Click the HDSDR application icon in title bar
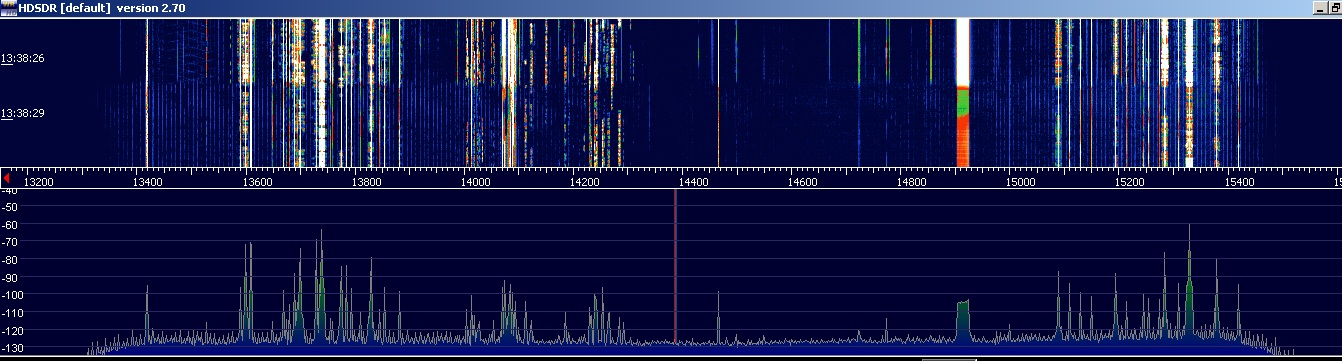 8,8
